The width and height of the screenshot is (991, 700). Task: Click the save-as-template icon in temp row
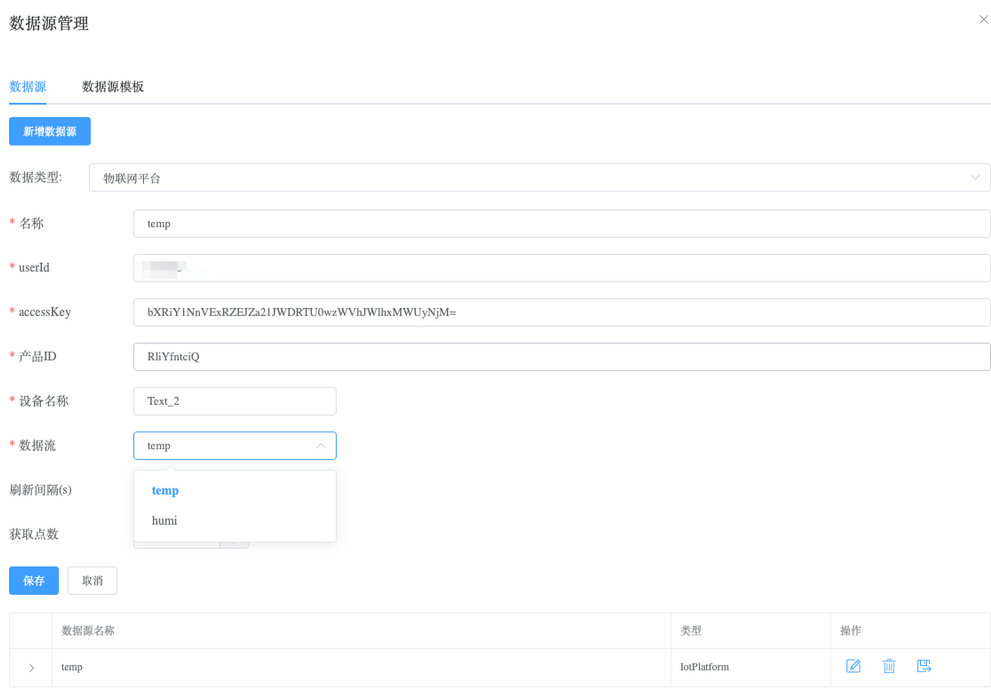pos(924,666)
